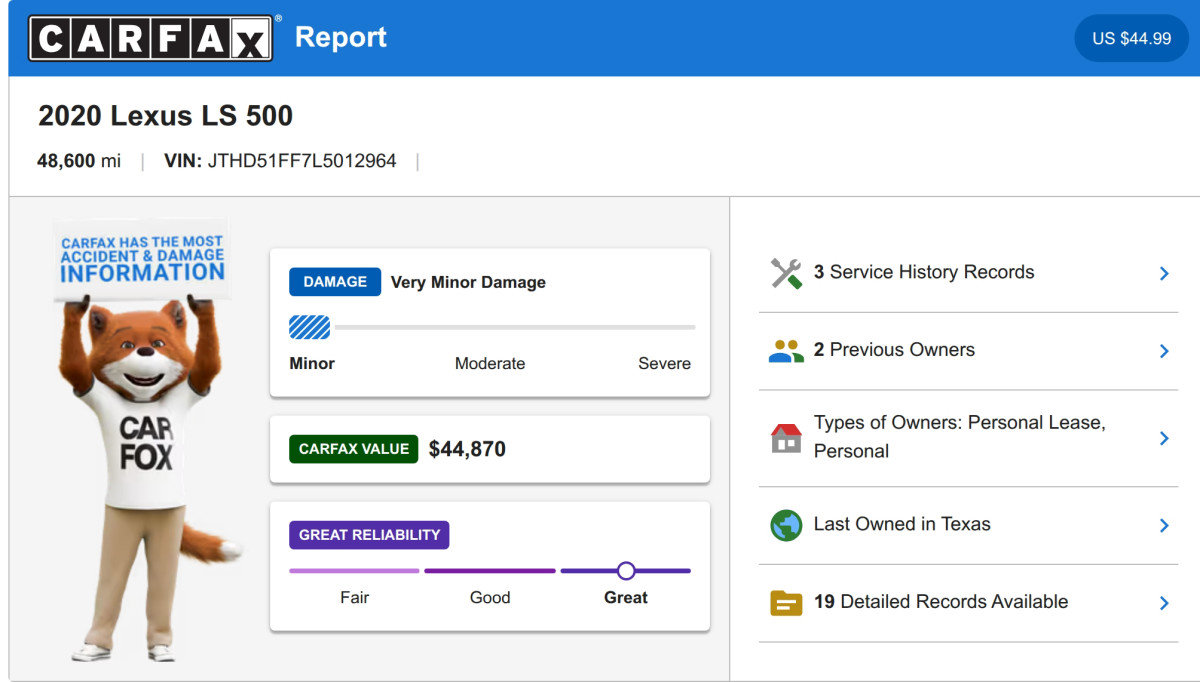The width and height of the screenshot is (1200, 682).
Task: Click the 3 Service History Records link
Action: tap(924, 272)
